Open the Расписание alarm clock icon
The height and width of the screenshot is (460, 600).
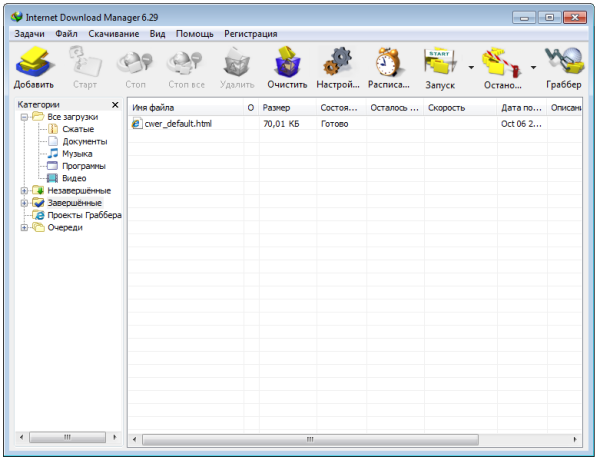point(388,62)
